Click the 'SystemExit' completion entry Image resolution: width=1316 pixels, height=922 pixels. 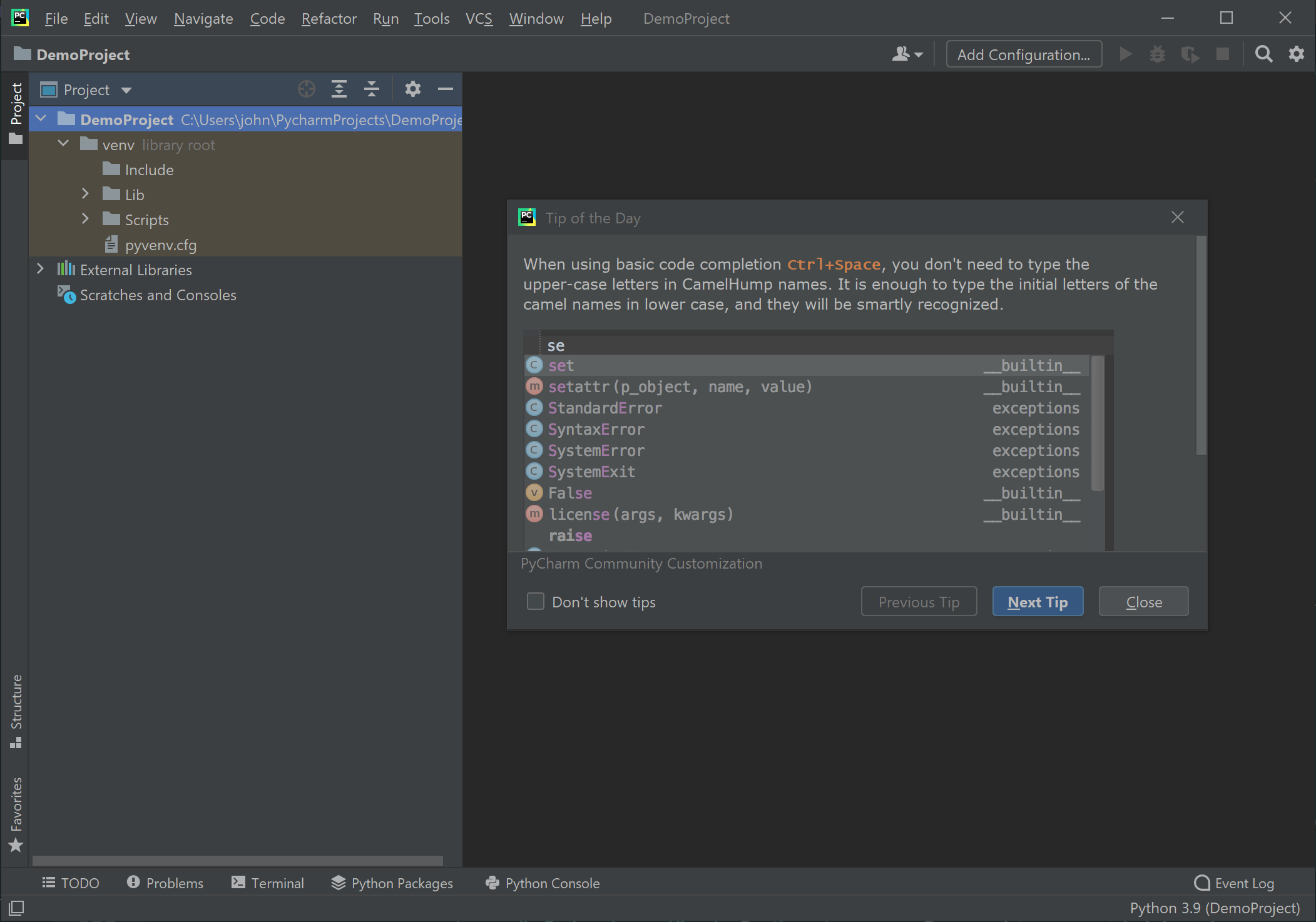pos(807,472)
